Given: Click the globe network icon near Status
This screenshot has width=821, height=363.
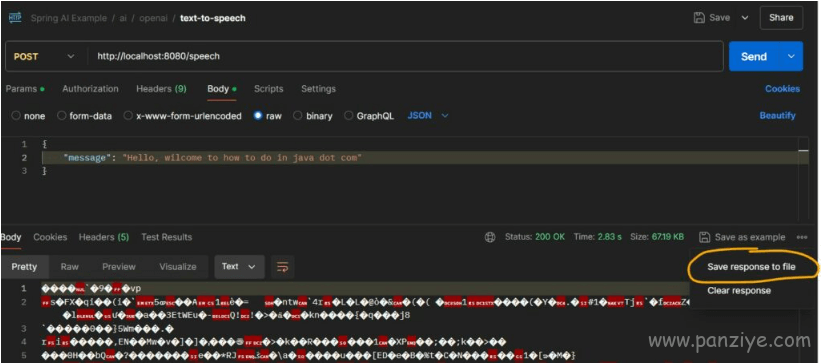Looking at the screenshot, I should pyautogui.click(x=490, y=237).
